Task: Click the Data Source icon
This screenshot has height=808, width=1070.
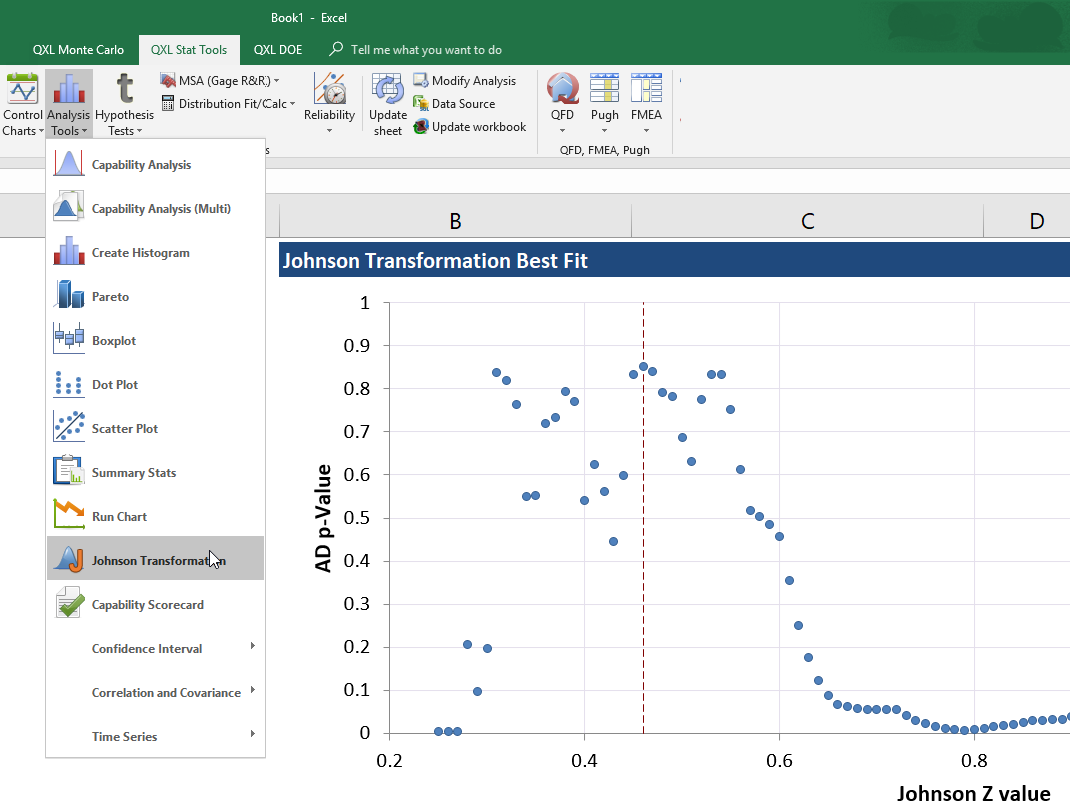Action: point(421,104)
